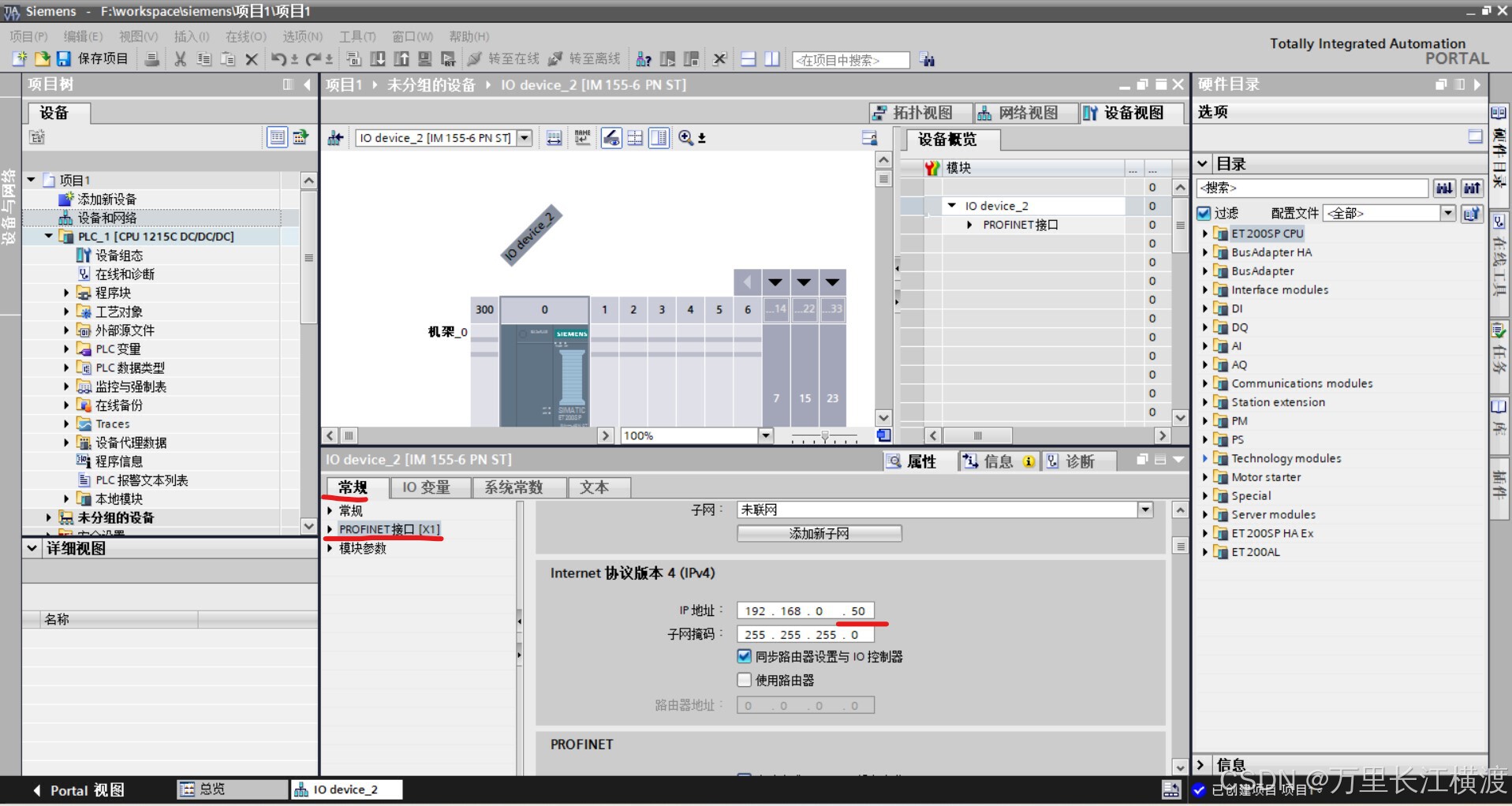The image size is (1512, 806).
Task: Open the 100% zoom level dropdown
Action: pyautogui.click(x=765, y=435)
